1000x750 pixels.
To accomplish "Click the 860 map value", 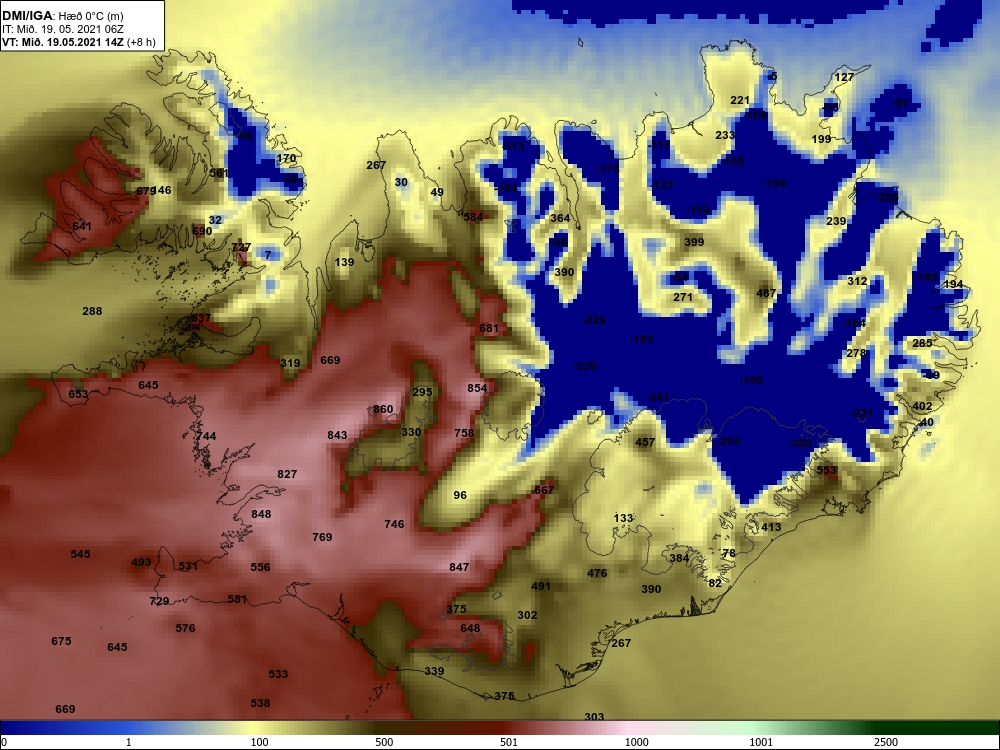I will (383, 409).
